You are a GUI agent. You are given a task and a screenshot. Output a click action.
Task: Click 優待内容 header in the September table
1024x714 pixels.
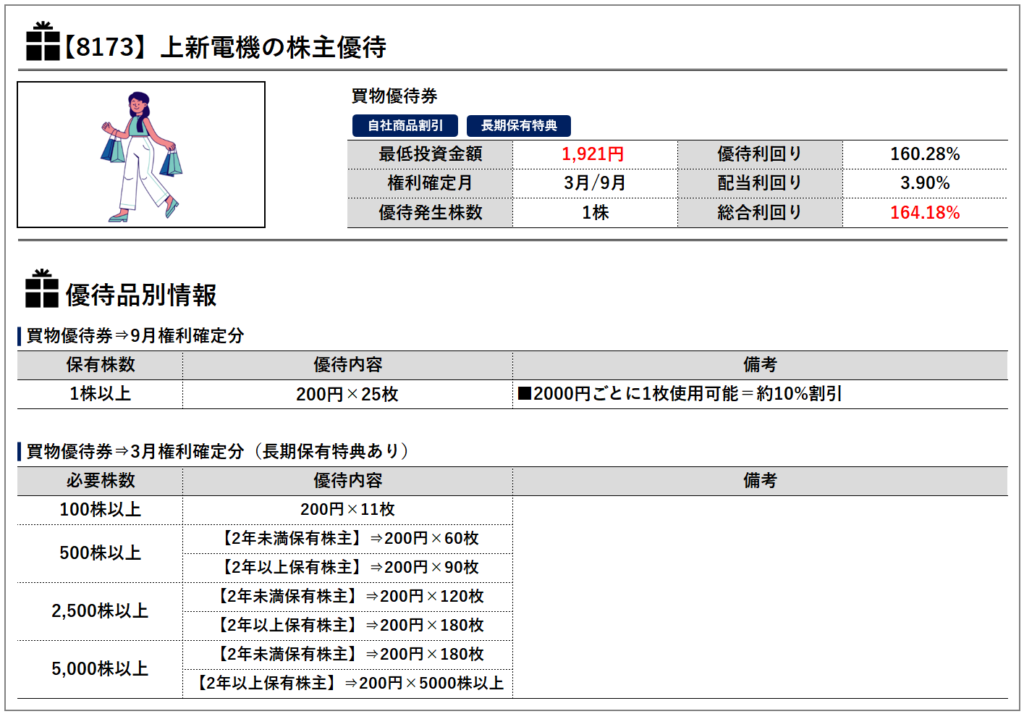347,365
